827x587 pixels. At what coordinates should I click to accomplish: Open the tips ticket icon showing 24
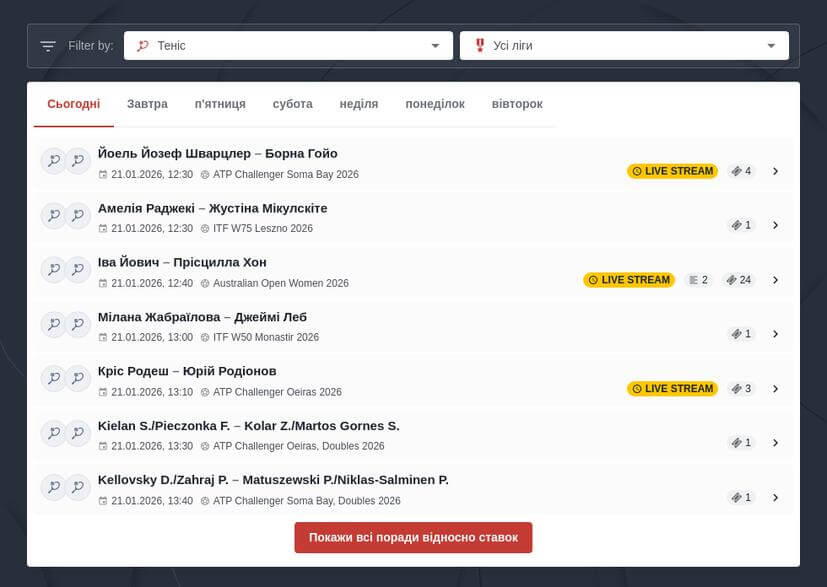point(739,280)
